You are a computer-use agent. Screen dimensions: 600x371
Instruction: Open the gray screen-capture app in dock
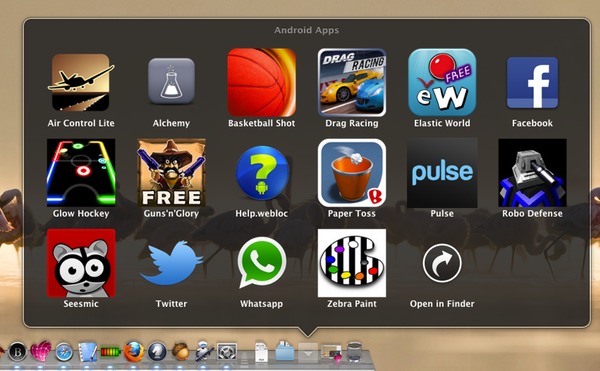(x=227, y=351)
